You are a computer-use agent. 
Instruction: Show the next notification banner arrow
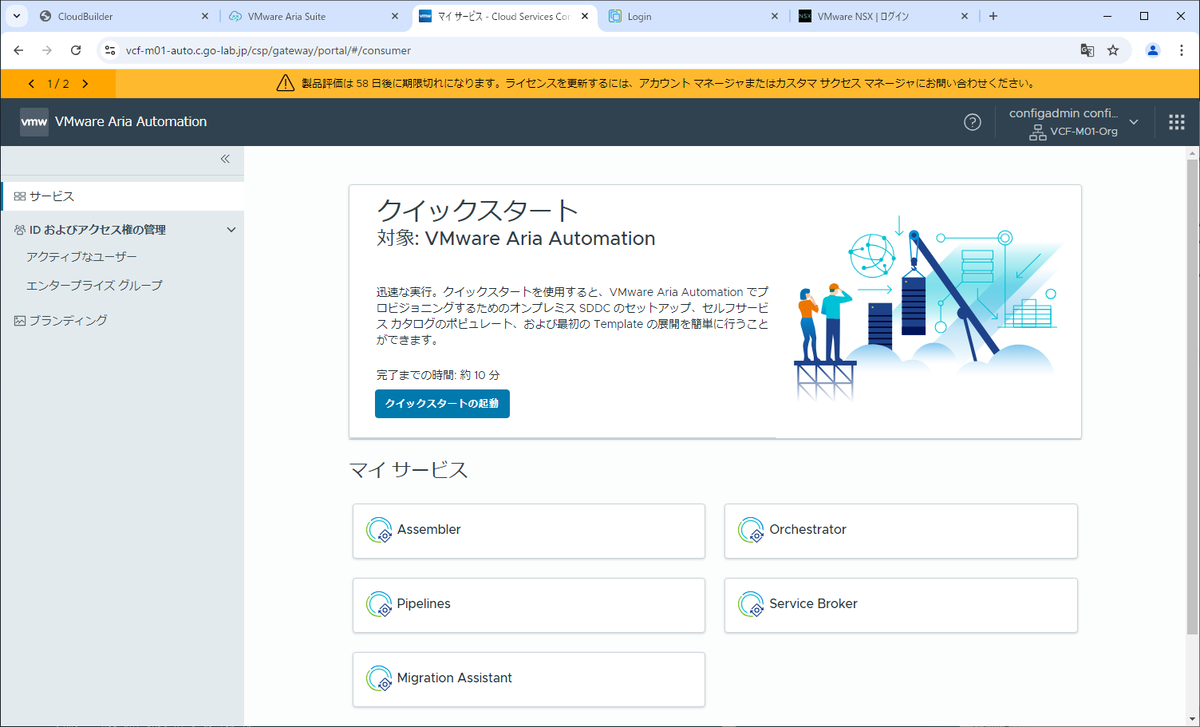click(x=85, y=84)
